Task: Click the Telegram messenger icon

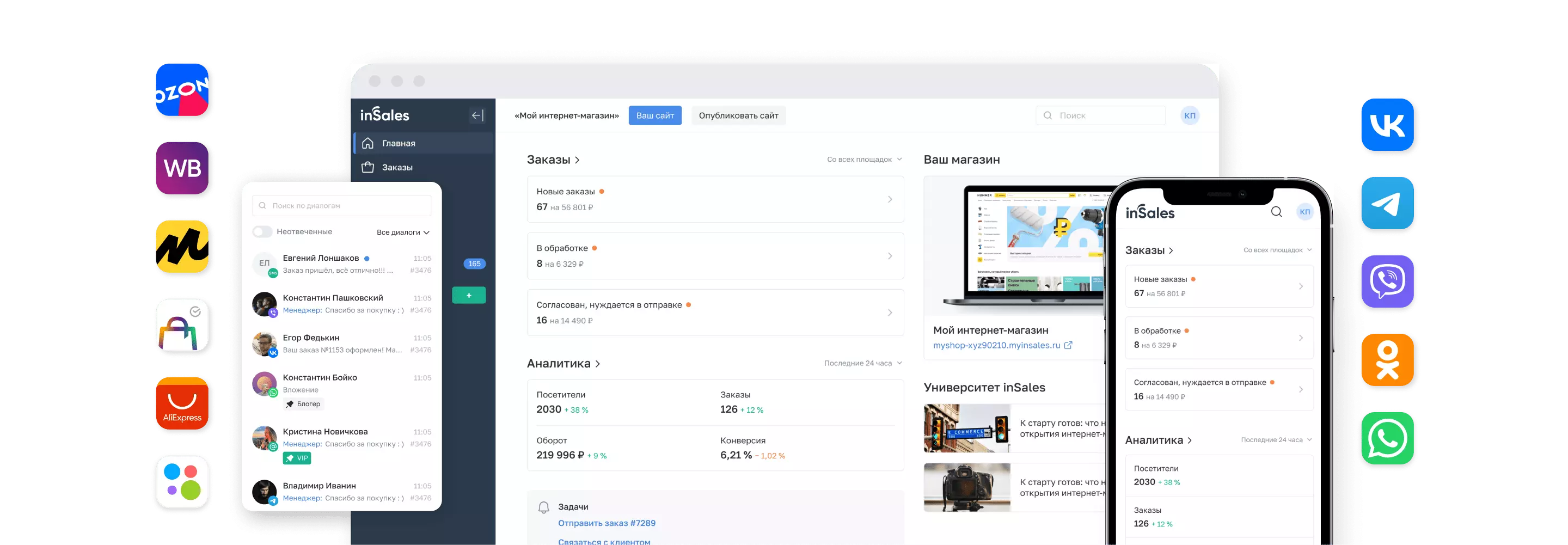Action: click(1387, 204)
